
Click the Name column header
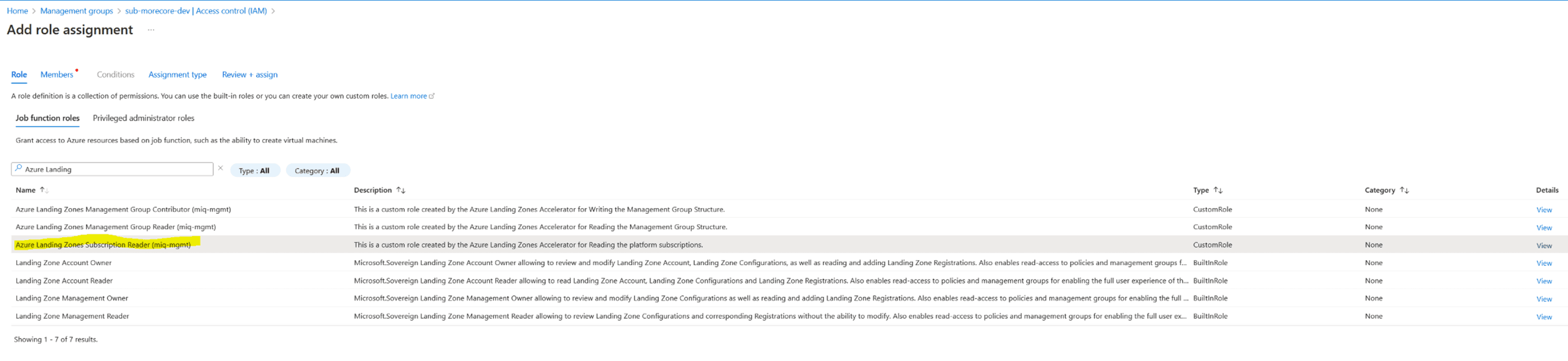click(26, 190)
